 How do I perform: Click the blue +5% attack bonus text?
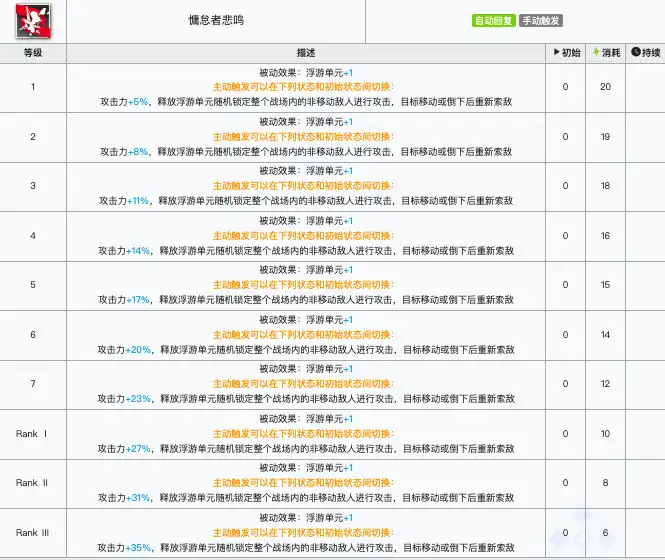pyautogui.click(x=138, y=102)
